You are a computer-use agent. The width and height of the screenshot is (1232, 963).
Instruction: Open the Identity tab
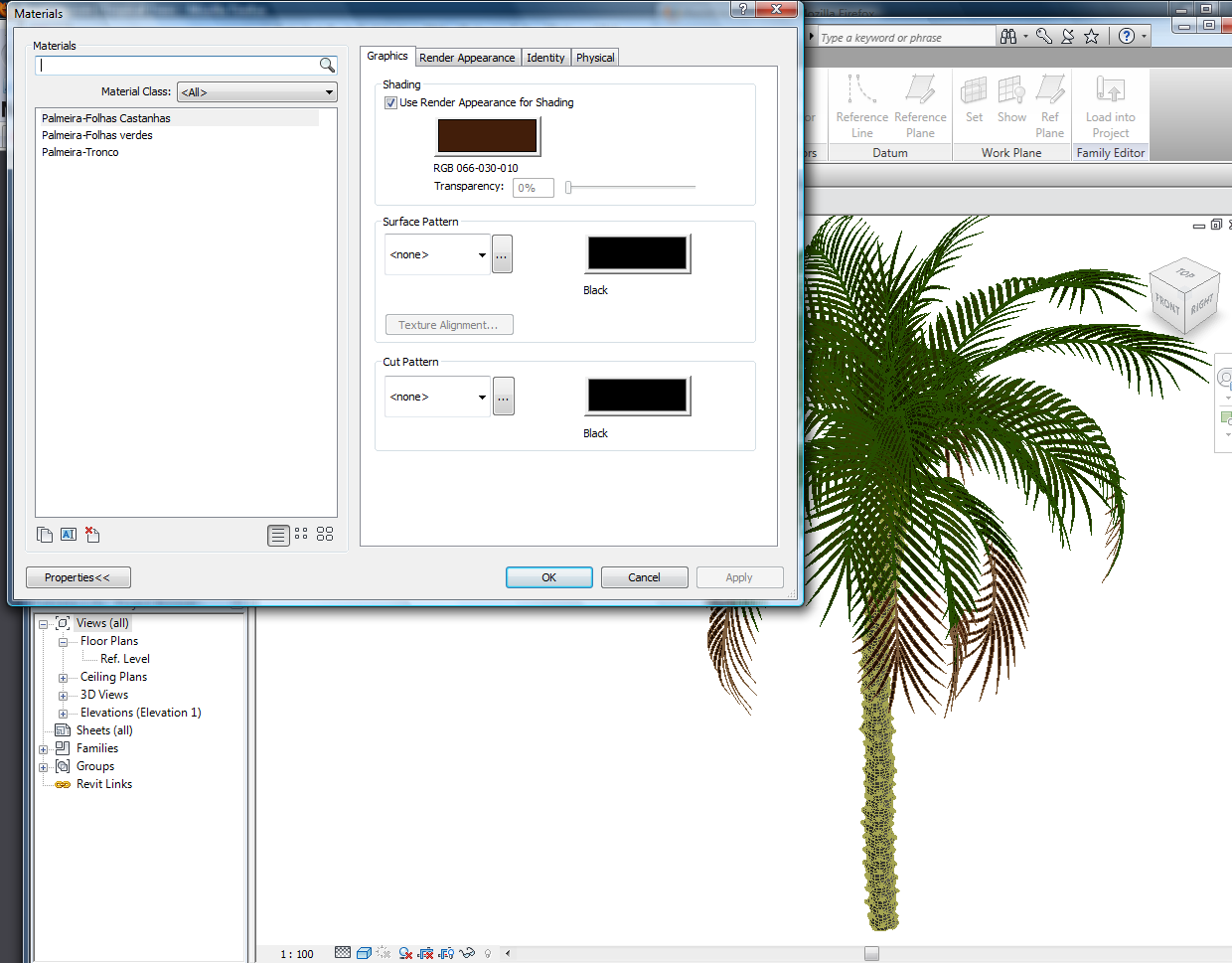(x=545, y=58)
